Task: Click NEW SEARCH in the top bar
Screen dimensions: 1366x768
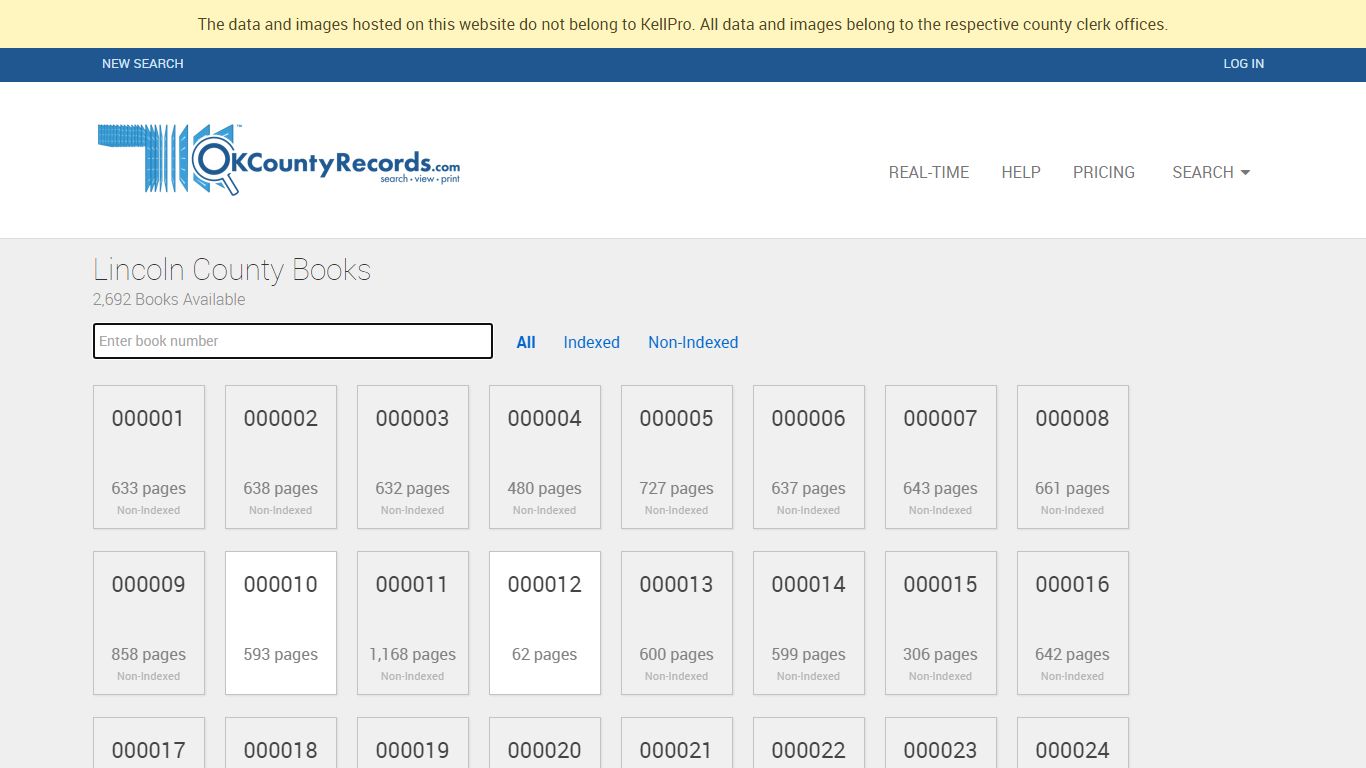Action: [143, 63]
